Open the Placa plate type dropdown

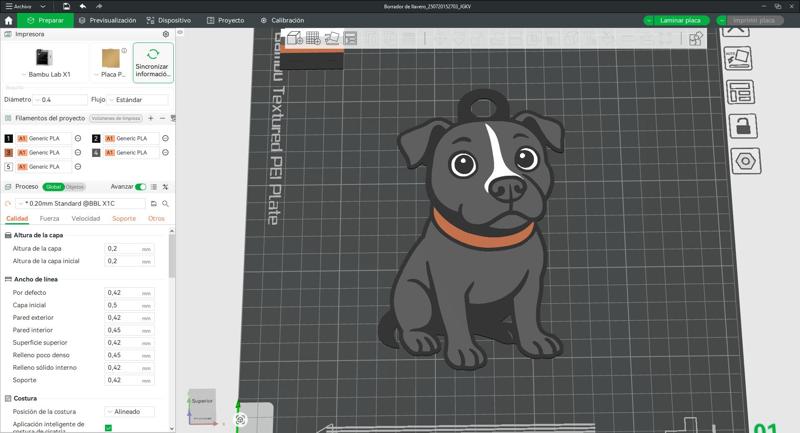(x=110, y=63)
